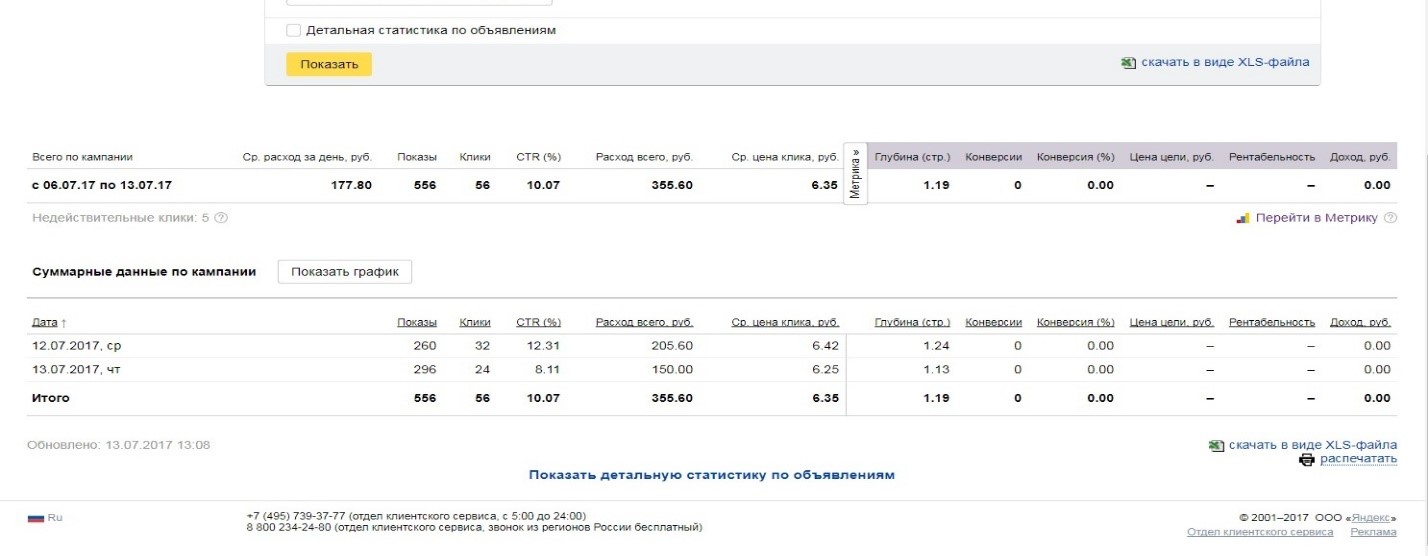The width and height of the screenshot is (1428, 556).
Task: Click Обновлено: 13.07.2017 13:08 timestamp
Action: coord(121,445)
